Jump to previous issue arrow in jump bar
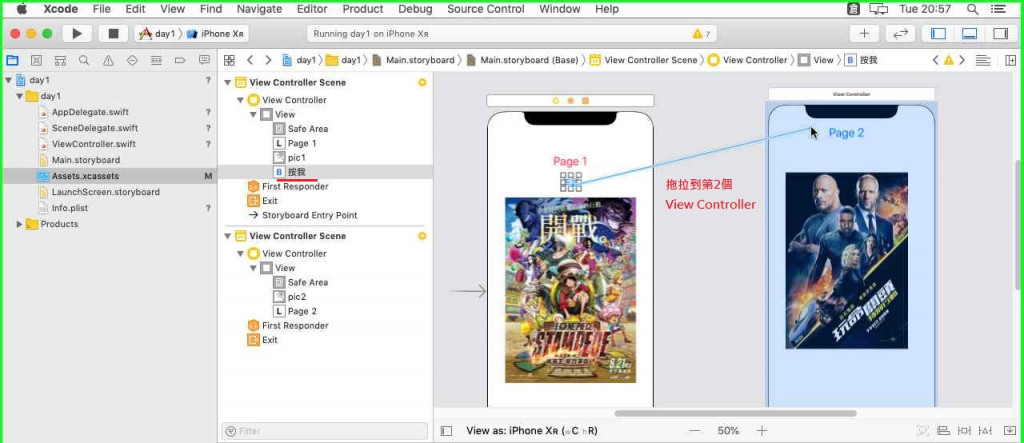The height and width of the screenshot is (443, 1024). [935, 60]
